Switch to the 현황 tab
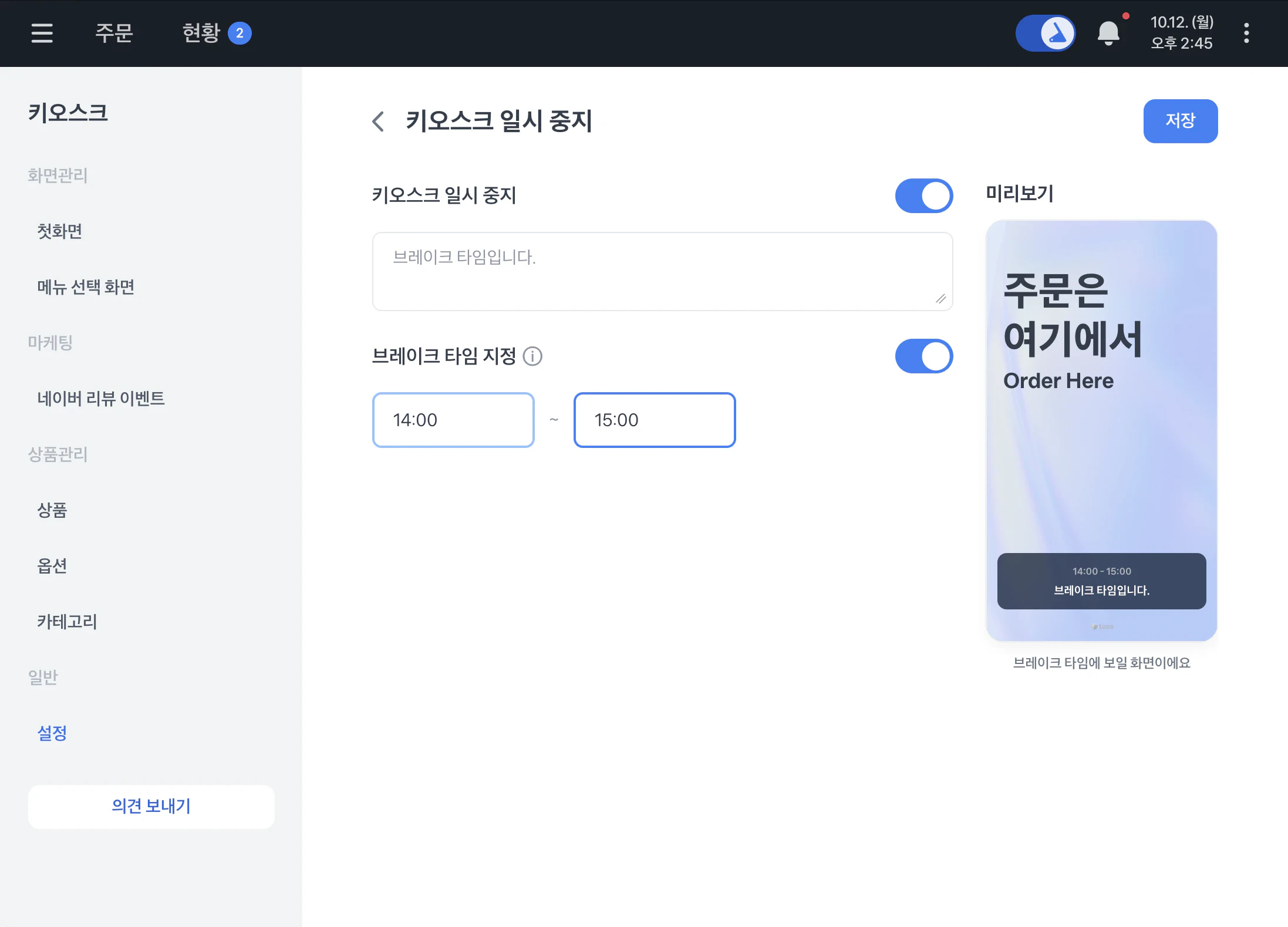 [x=201, y=33]
